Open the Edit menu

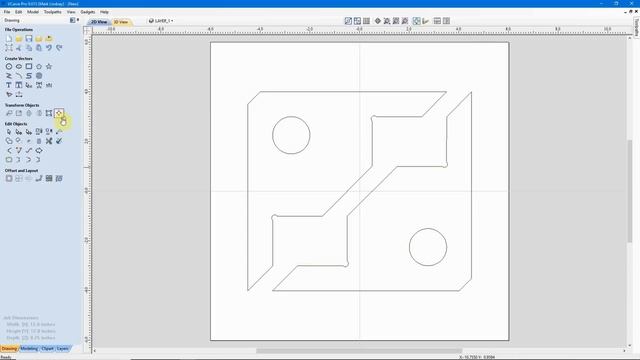click(x=18, y=12)
